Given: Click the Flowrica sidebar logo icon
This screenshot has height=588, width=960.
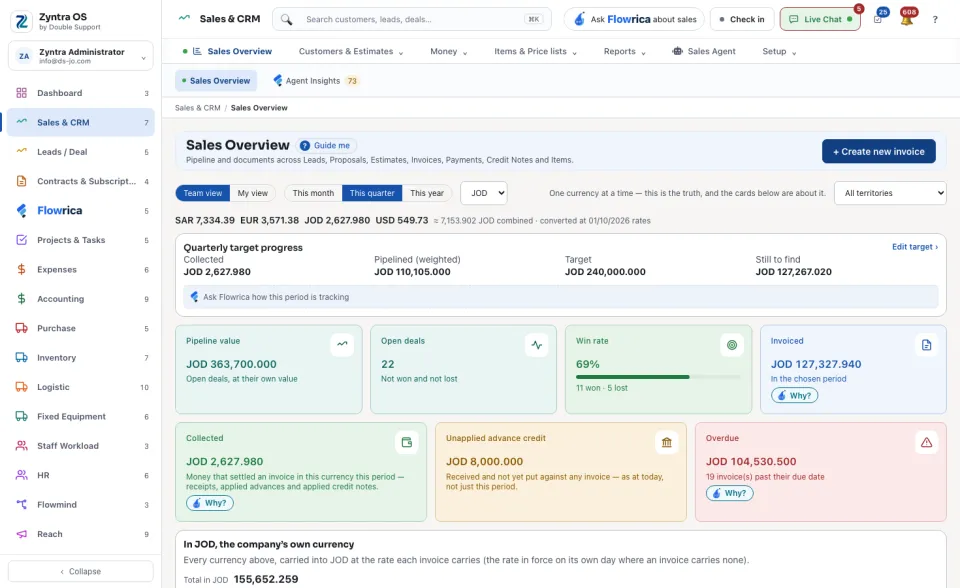Looking at the screenshot, I should (21, 211).
